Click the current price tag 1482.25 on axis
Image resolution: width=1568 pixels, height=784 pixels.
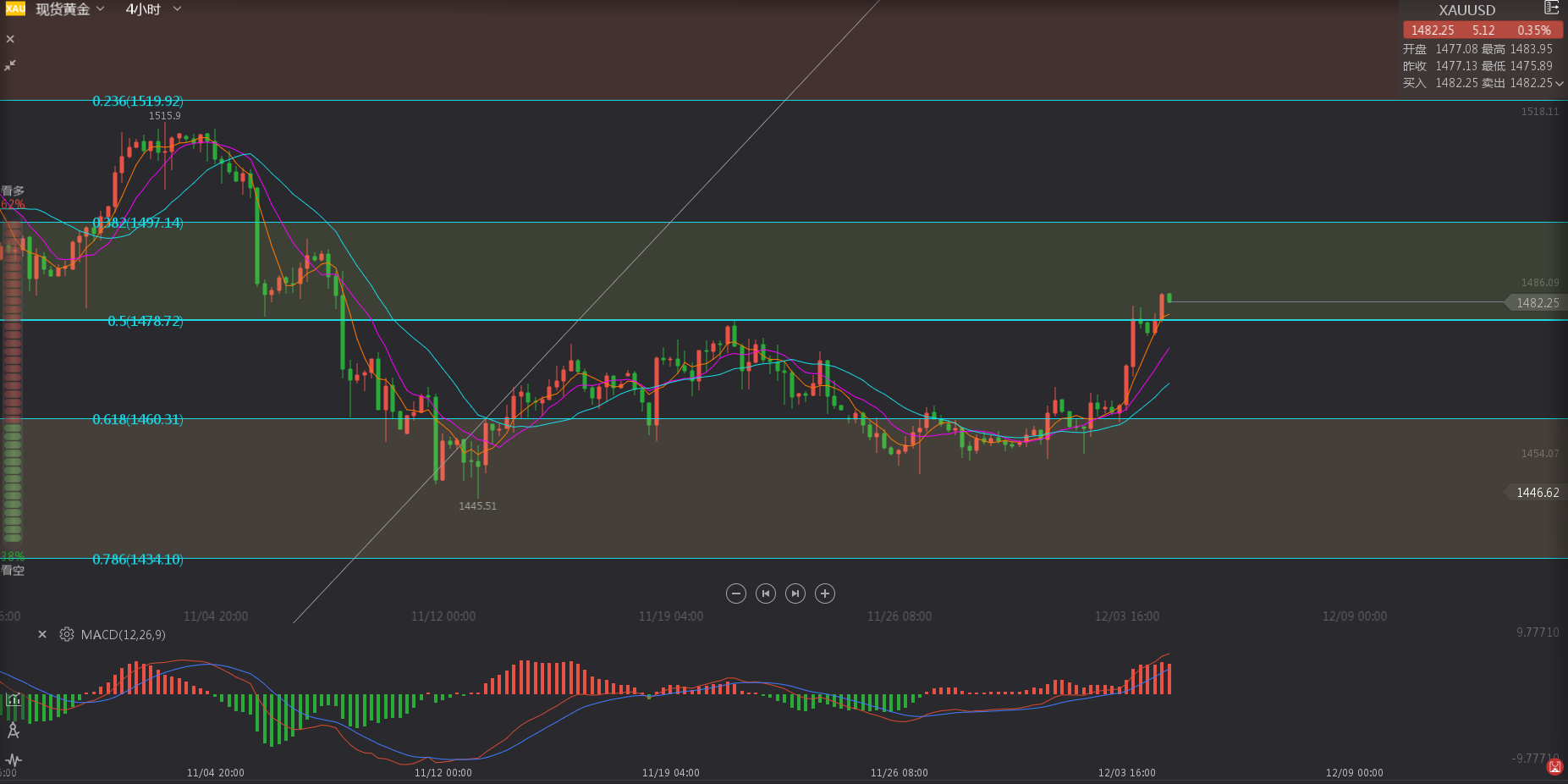point(1536,302)
